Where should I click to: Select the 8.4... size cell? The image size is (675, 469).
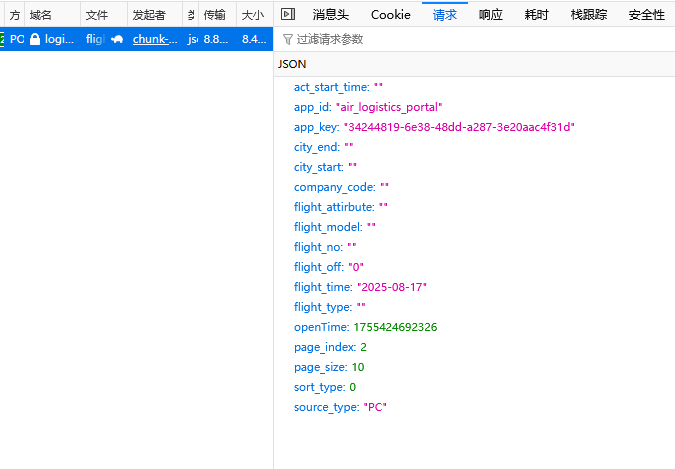pos(254,39)
